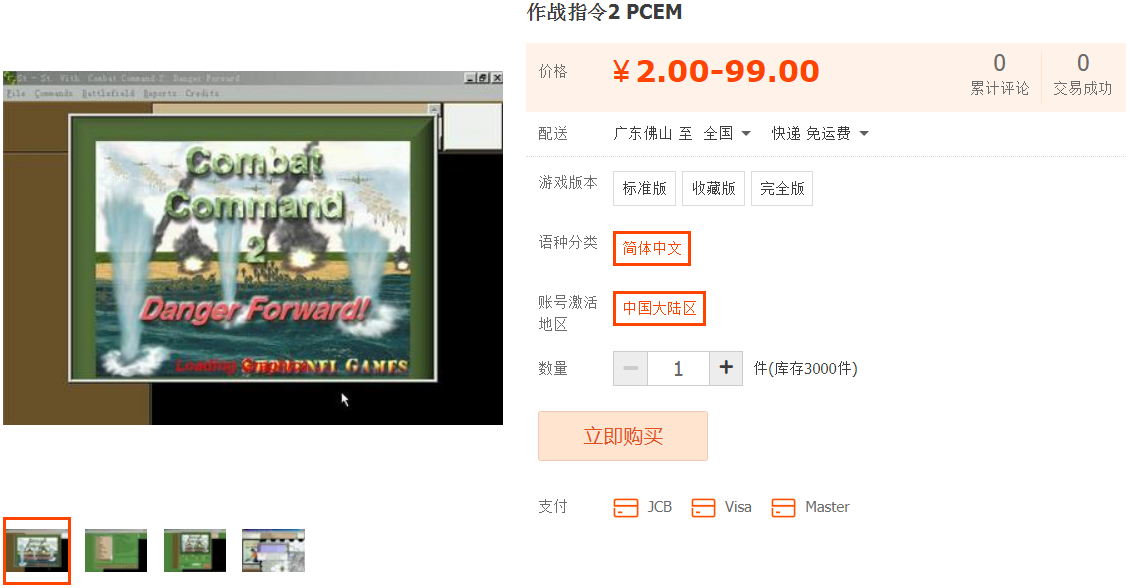This screenshot has height=588, width=1130.
Task: Open the 累计评论 review count
Action: coord(999,75)
